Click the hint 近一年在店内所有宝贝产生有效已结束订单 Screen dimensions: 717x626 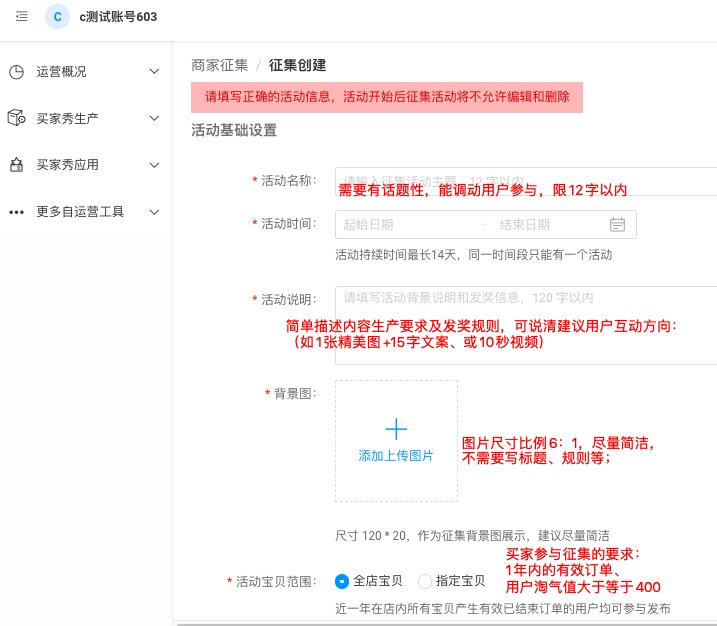pos(503,609)
